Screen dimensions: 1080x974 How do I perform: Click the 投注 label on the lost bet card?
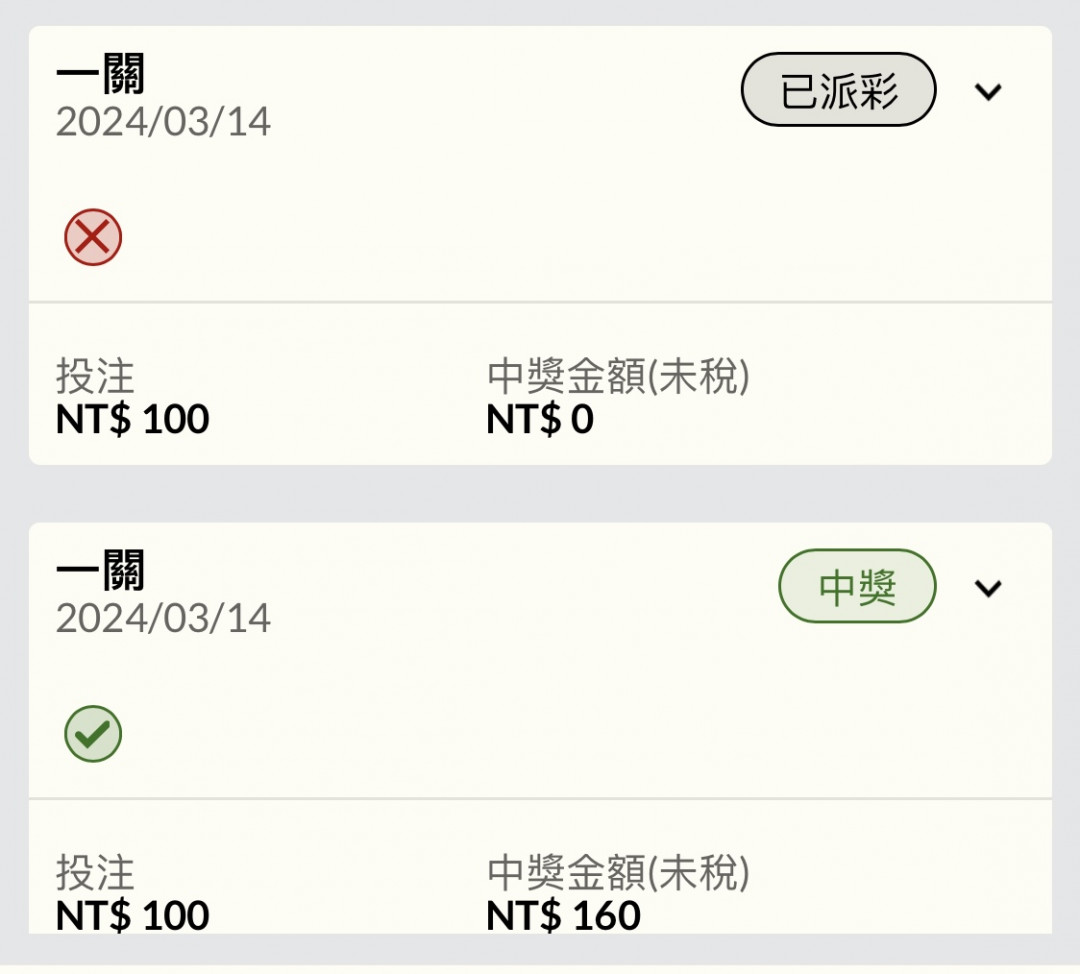[x=95, y=376]
